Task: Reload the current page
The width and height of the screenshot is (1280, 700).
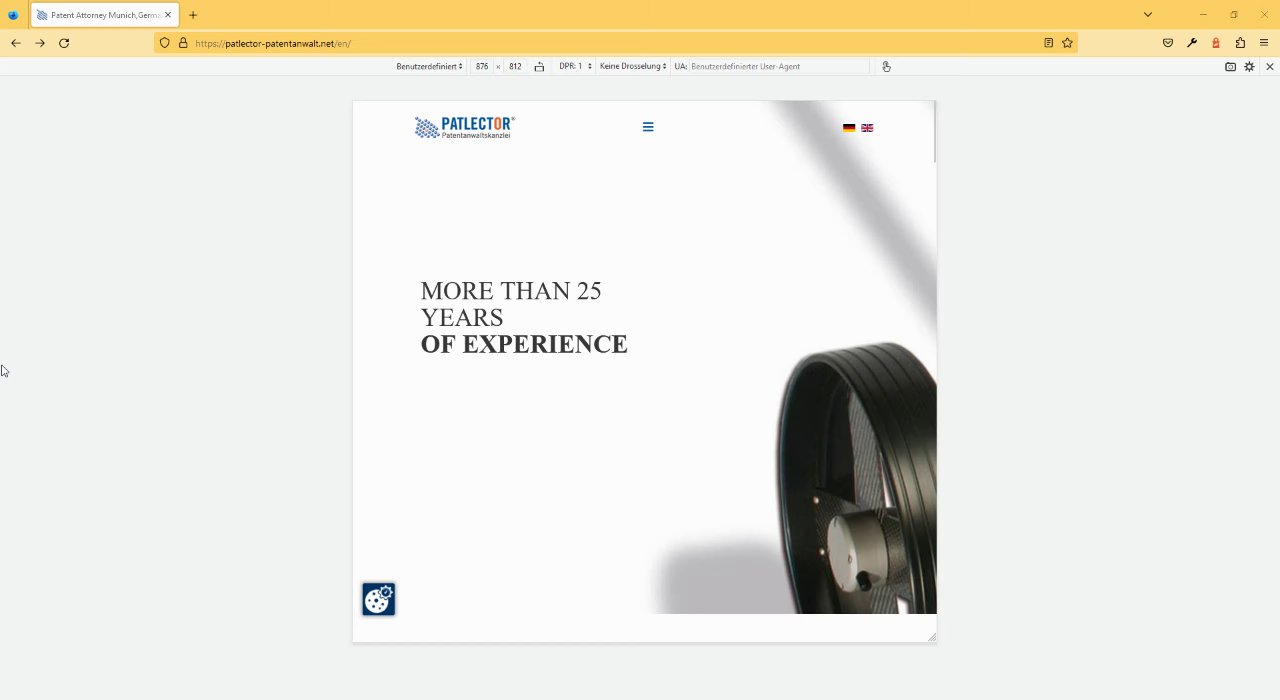Action: 64,43
